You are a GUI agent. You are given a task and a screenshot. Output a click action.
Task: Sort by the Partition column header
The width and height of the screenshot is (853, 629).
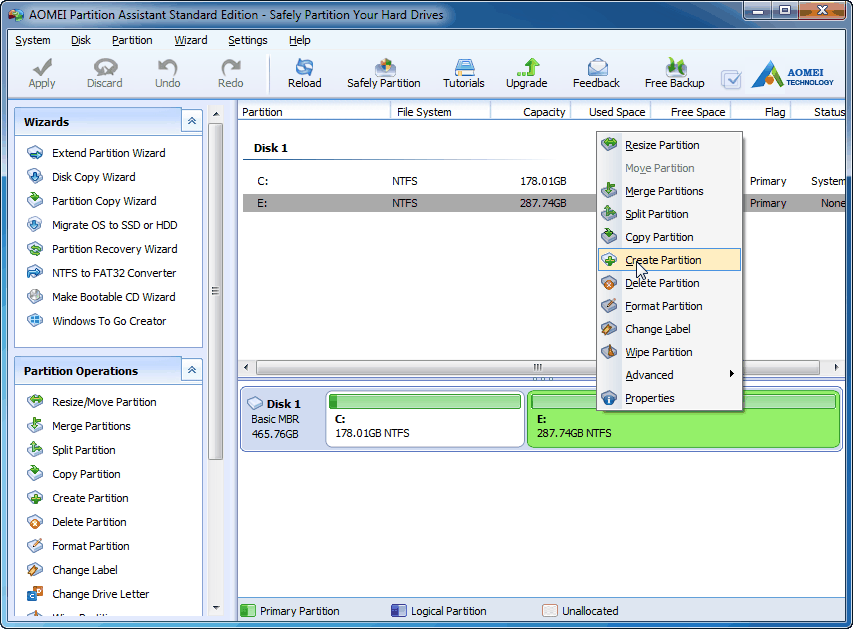click(x=314, y=112)
